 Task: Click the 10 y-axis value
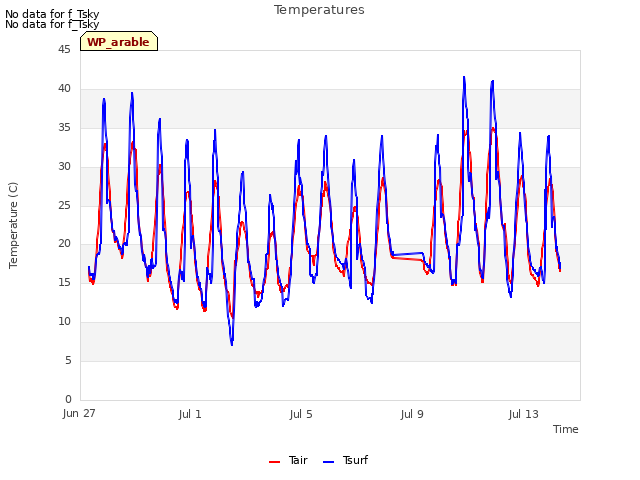[64, 322]
